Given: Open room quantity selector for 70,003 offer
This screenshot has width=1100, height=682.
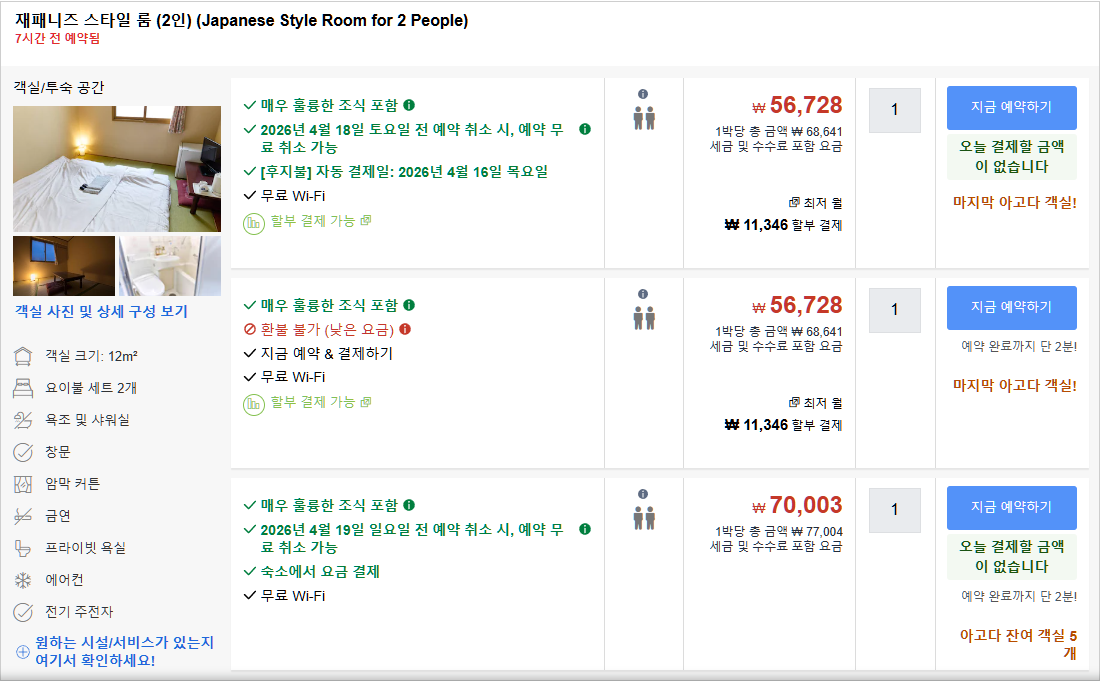Looking at the screenshot, I should coord(894,510).
